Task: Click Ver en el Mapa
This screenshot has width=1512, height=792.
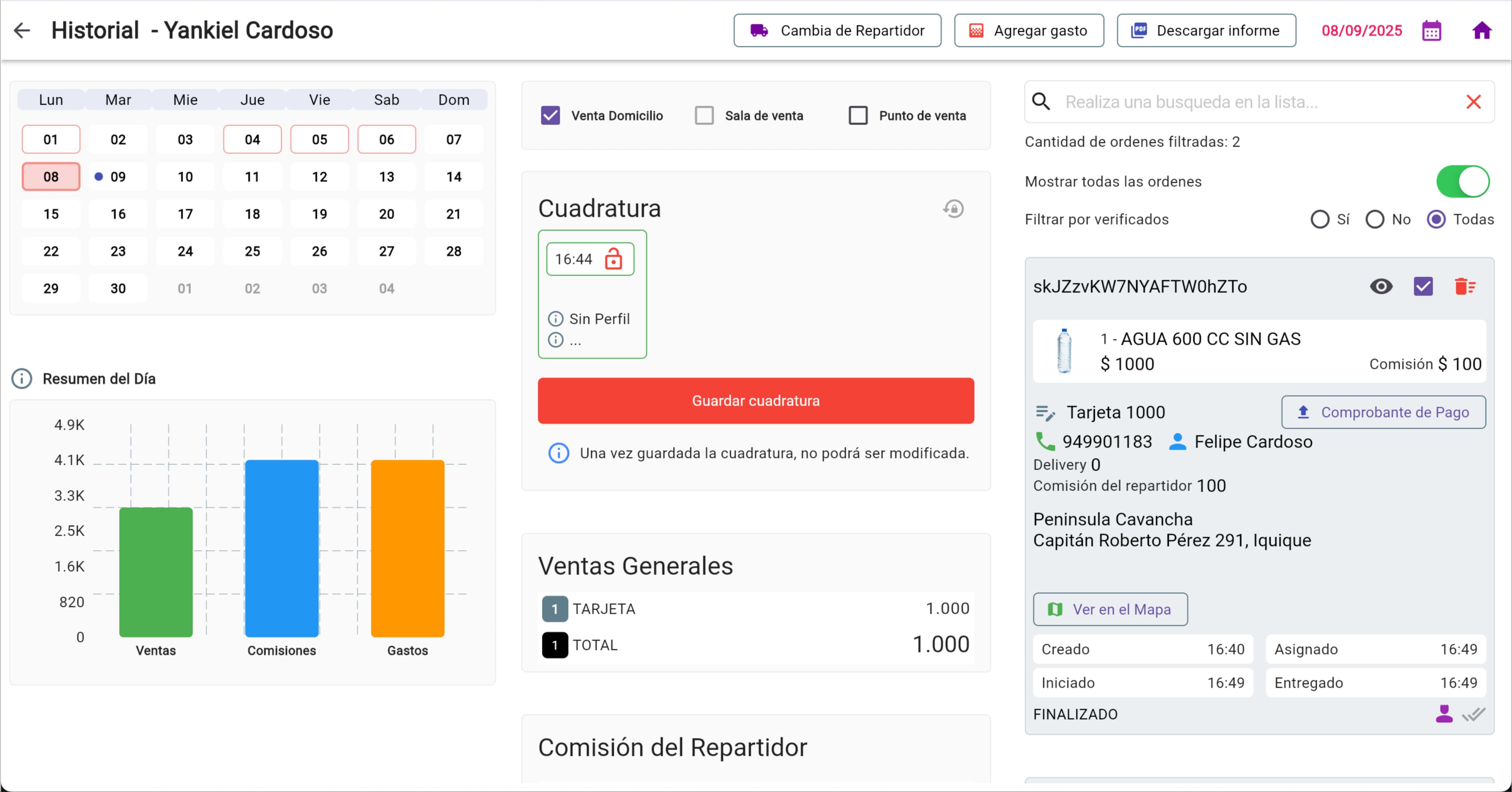Action: [1110, 609]
